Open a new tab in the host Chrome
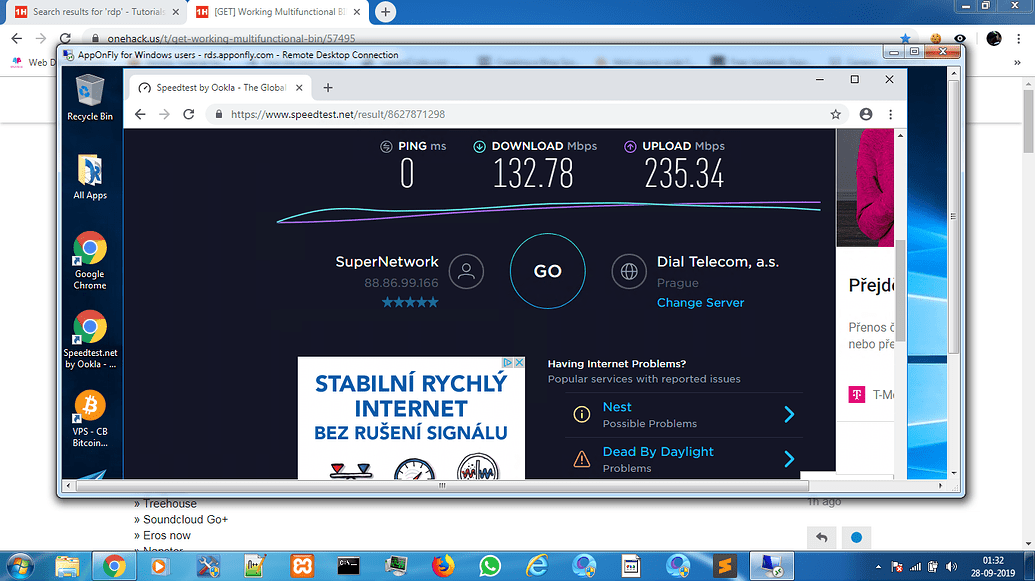The image size is (1035, 583). pyautogui.click(x=385, y=12)
